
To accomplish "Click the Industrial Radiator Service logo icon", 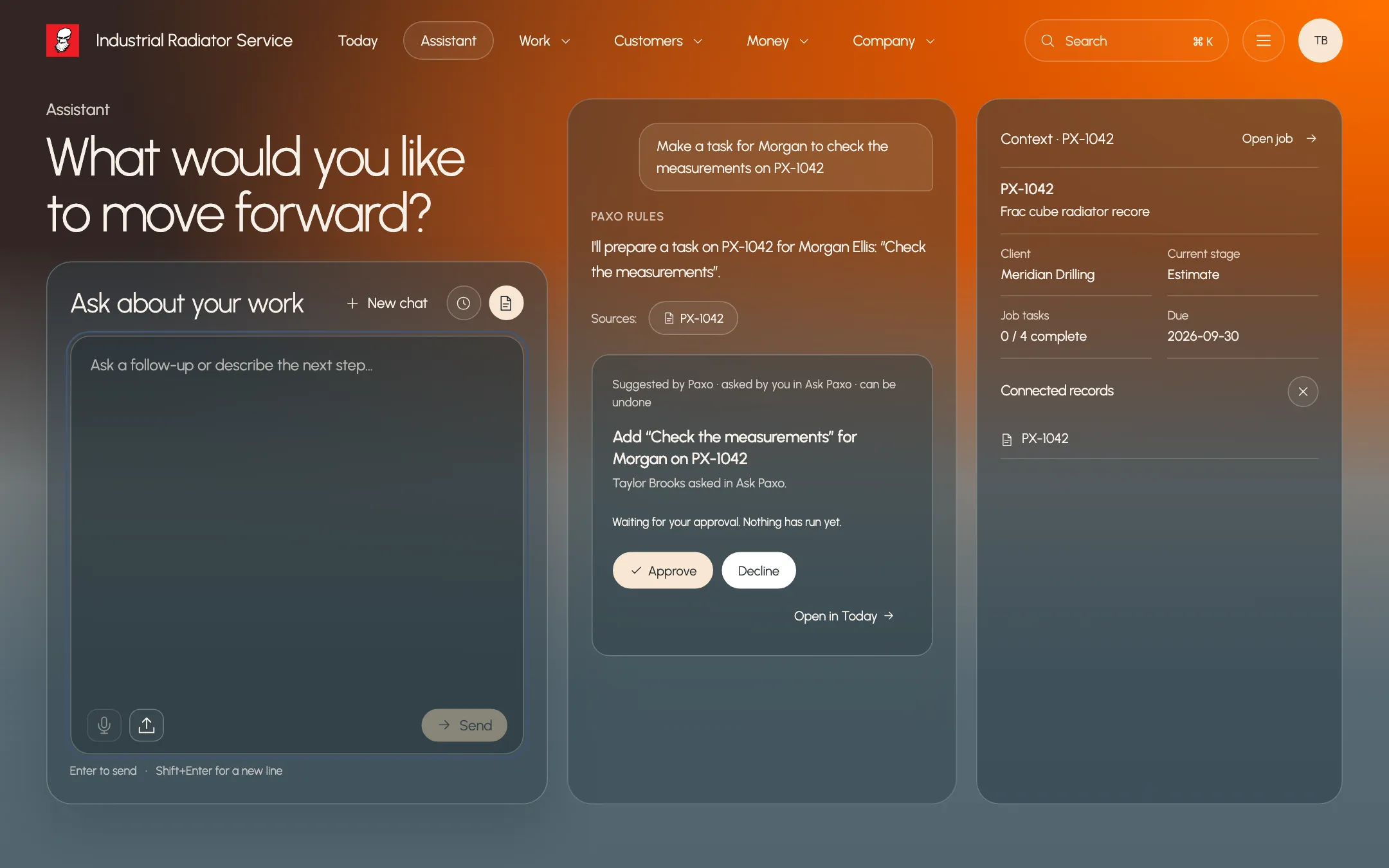I will tap(62, 41).
